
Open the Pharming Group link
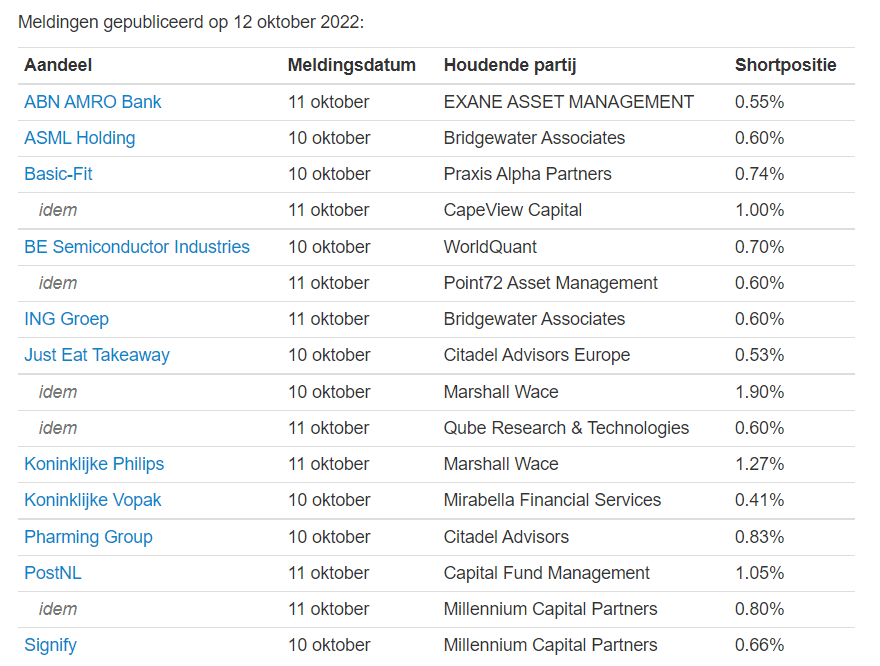pyautogui.click(x=88, y=537)
